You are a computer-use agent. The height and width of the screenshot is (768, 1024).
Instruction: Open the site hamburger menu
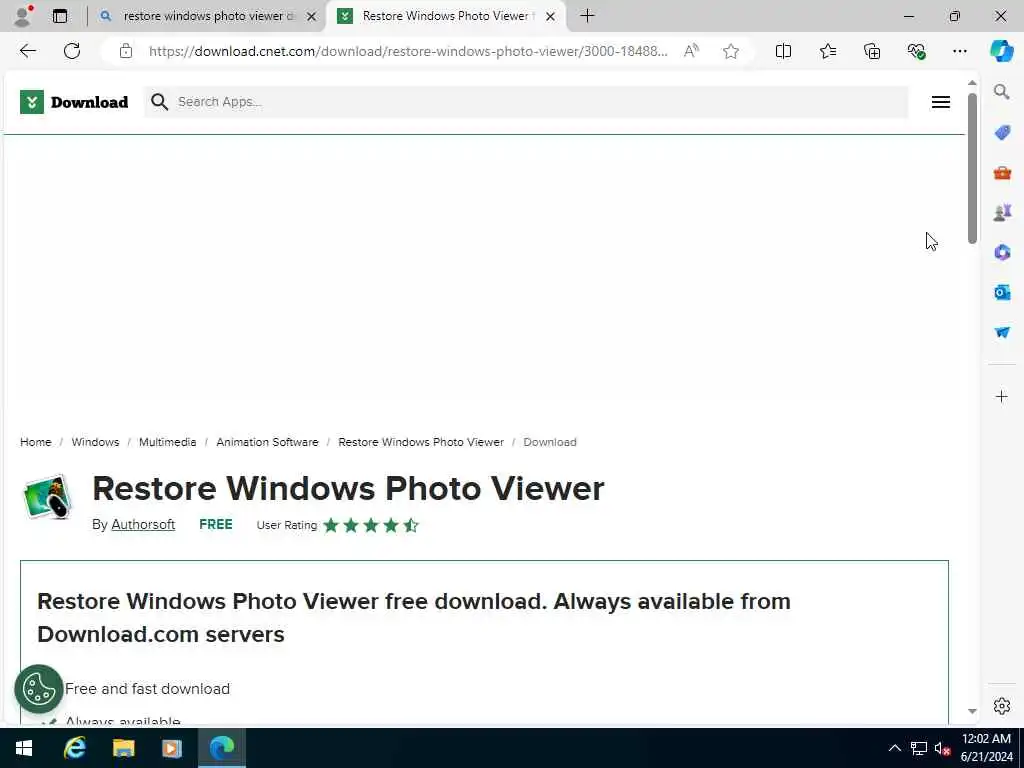click(940, 102)
